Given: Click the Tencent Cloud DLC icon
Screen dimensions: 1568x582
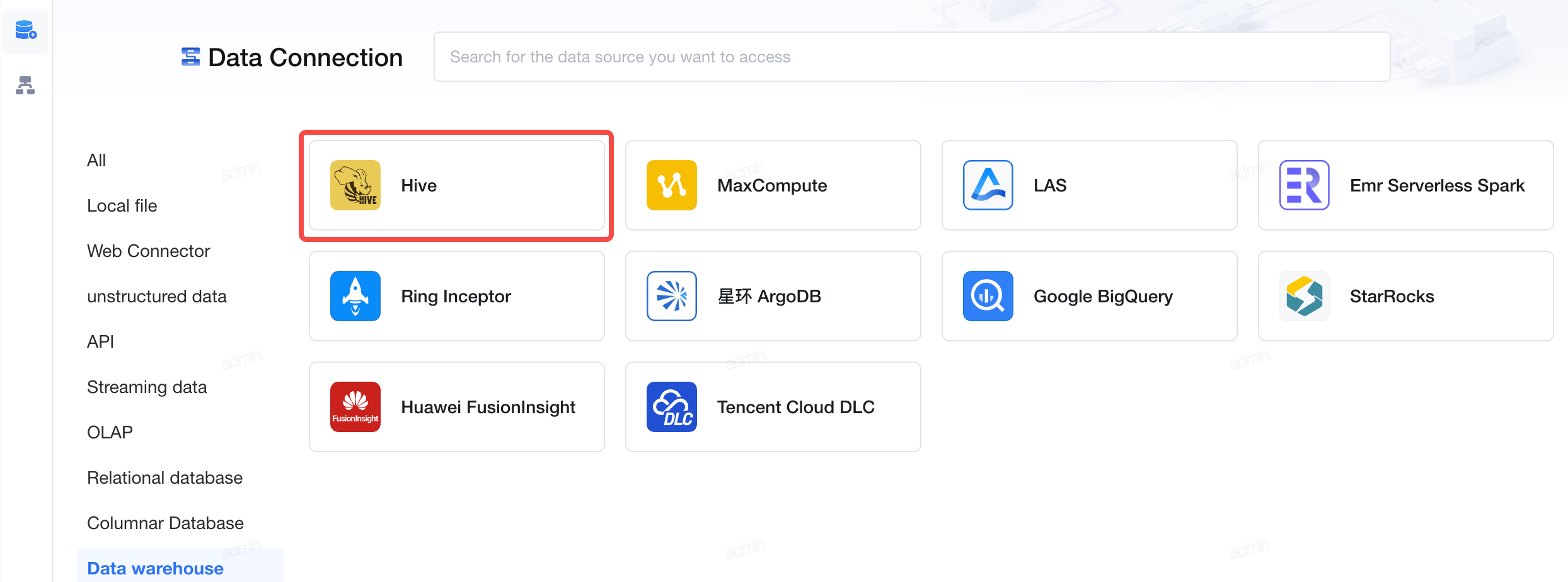Looking at the screenshot, I should tap(672, 407).
